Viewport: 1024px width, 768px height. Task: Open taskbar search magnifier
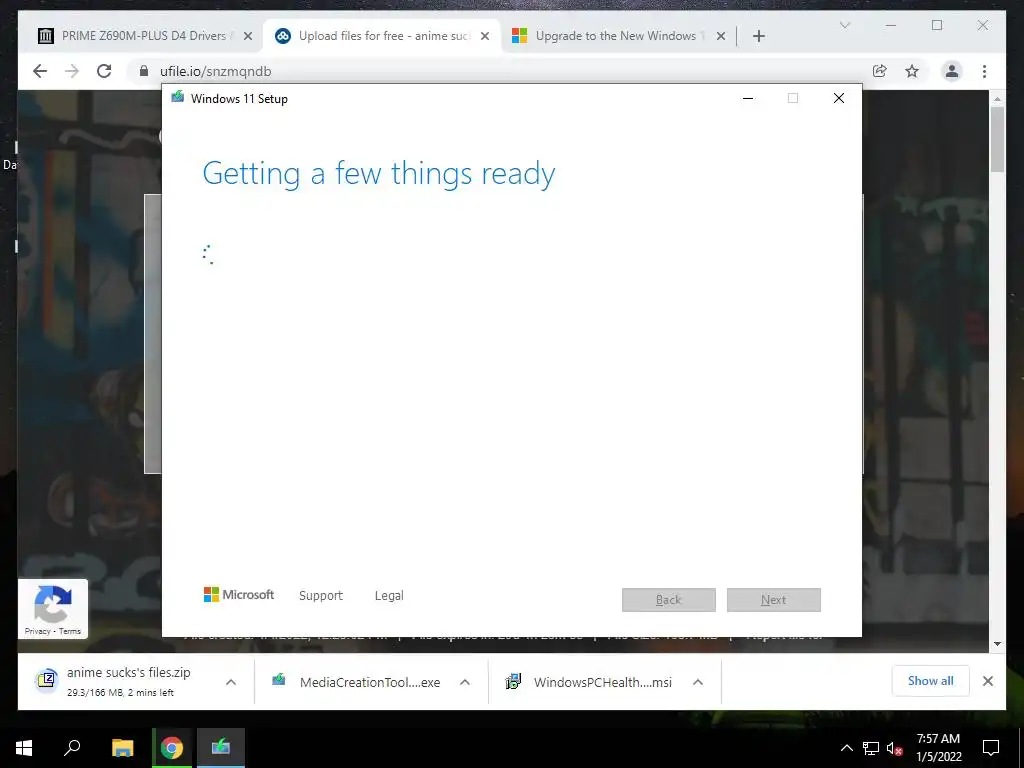pos(72,748)
